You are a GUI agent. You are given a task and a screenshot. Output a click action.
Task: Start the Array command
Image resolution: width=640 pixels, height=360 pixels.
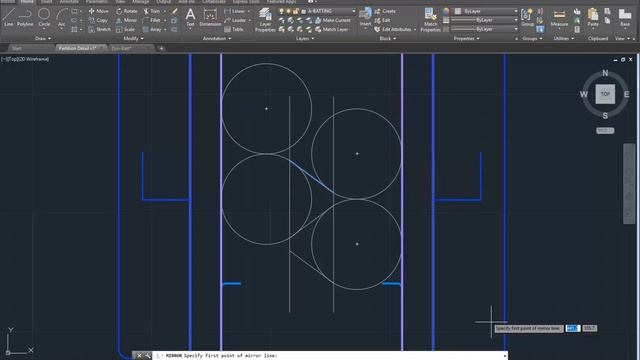pyautogui.click(x=152, y=29)
